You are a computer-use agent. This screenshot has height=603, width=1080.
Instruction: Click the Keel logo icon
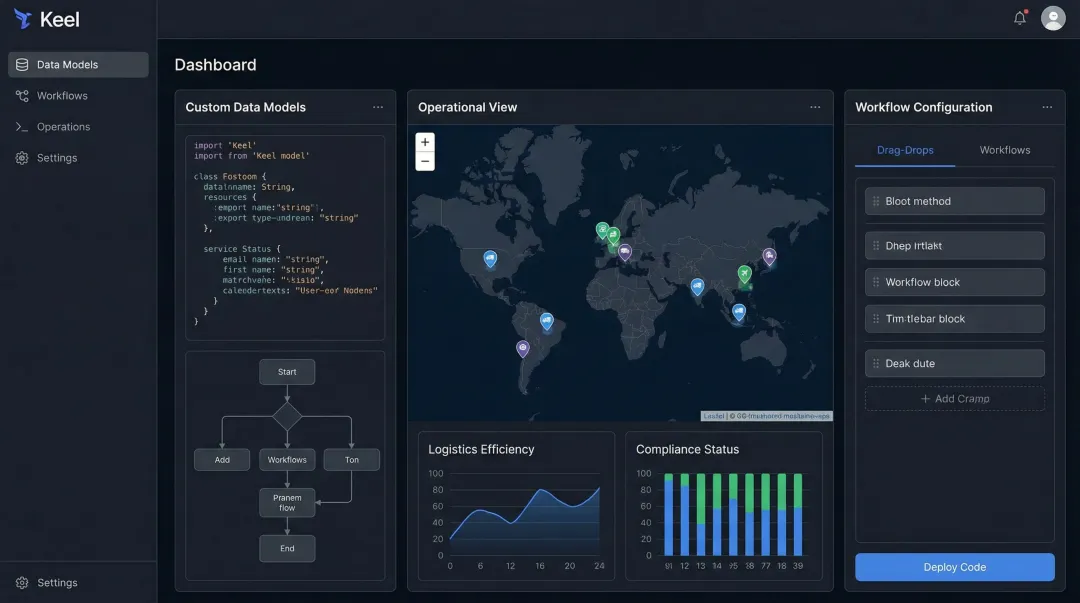tap(22, 18)
